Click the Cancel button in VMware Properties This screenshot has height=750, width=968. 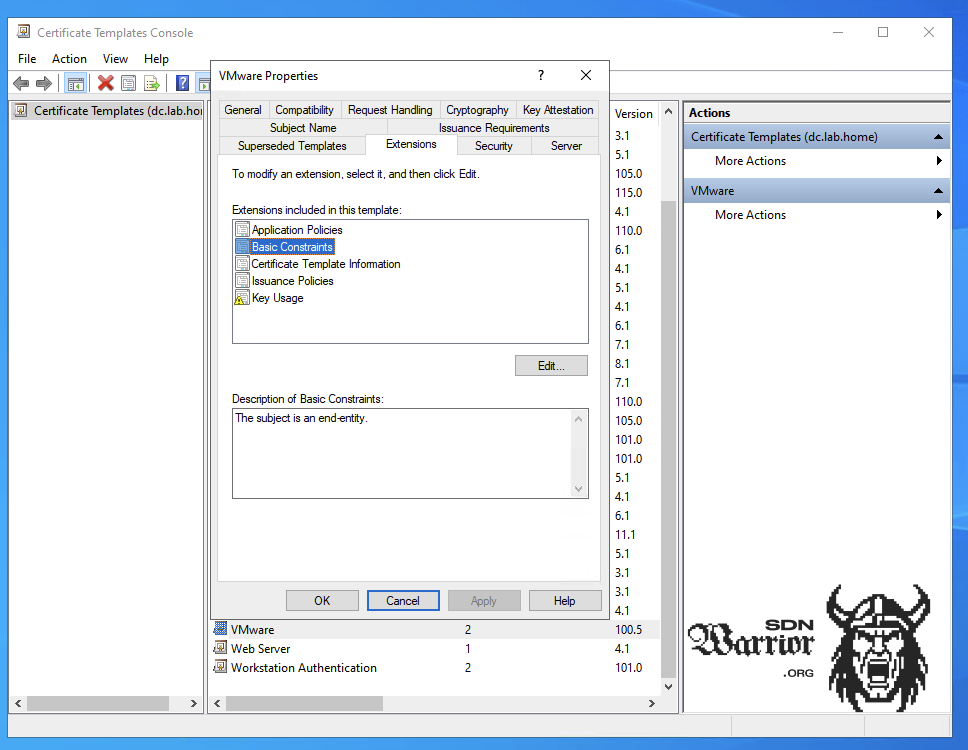[403, 600]
